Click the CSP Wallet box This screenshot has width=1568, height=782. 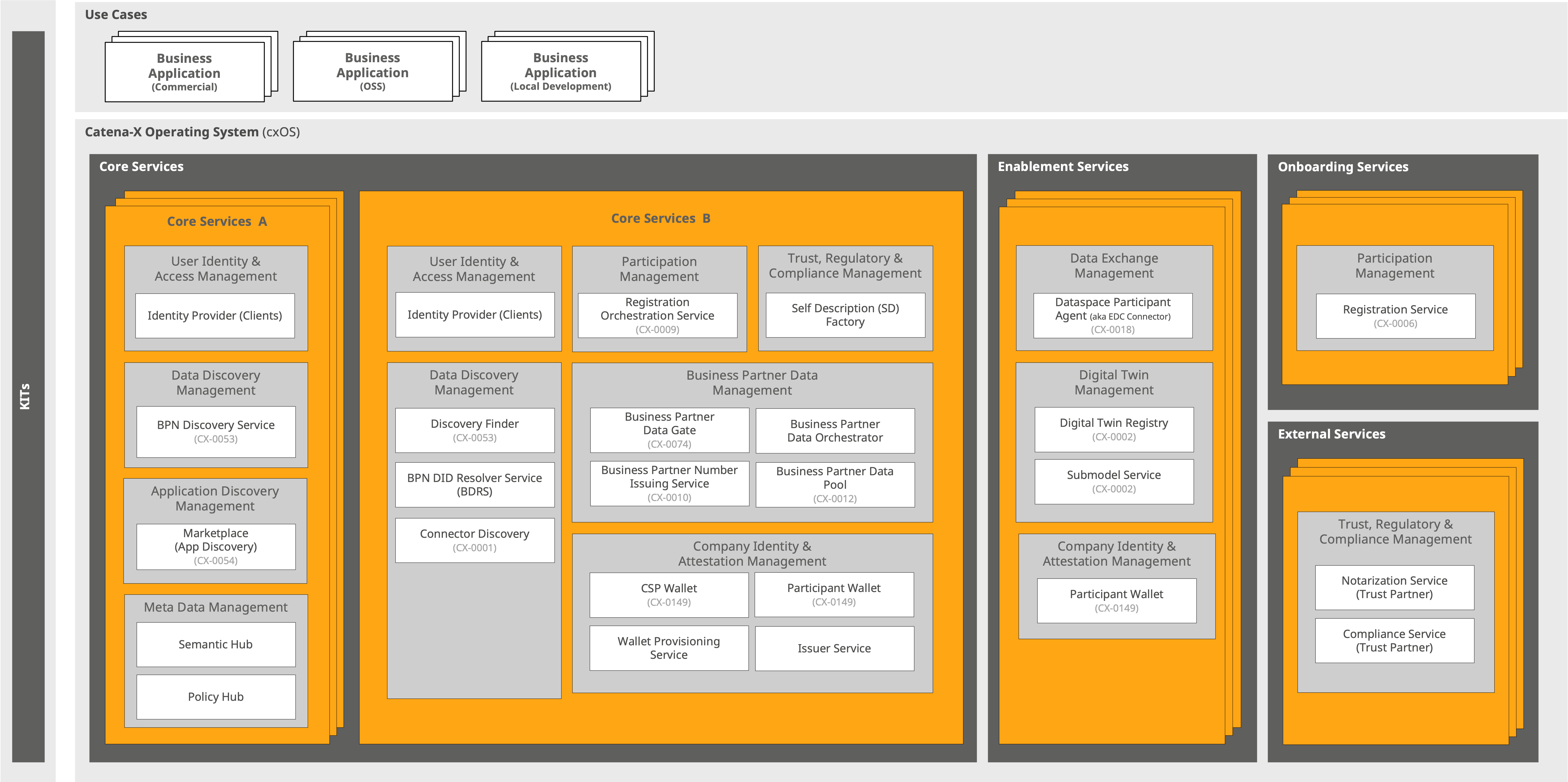(x=668, y=594)
